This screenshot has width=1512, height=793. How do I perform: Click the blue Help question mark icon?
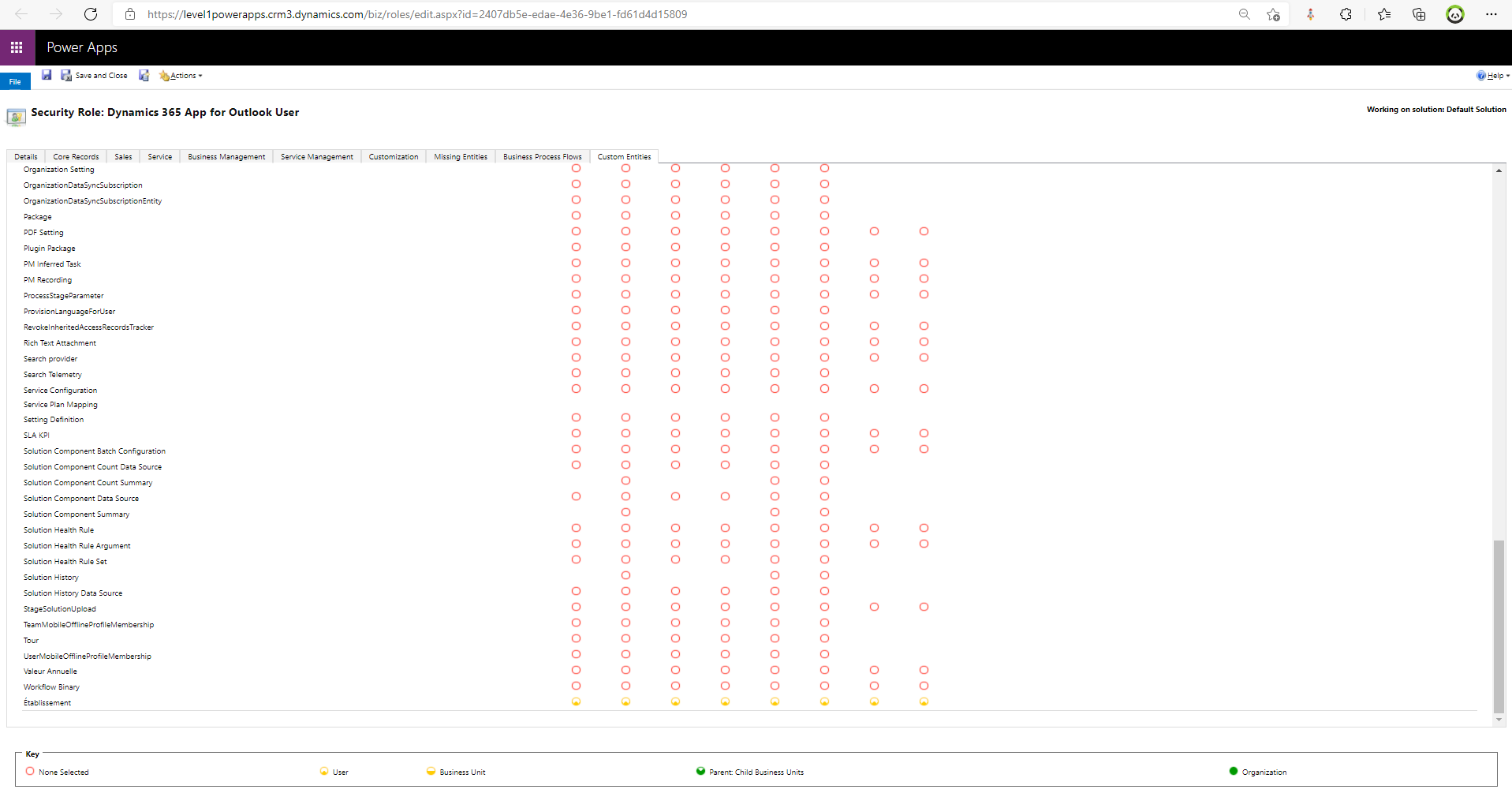(1481, 76)
